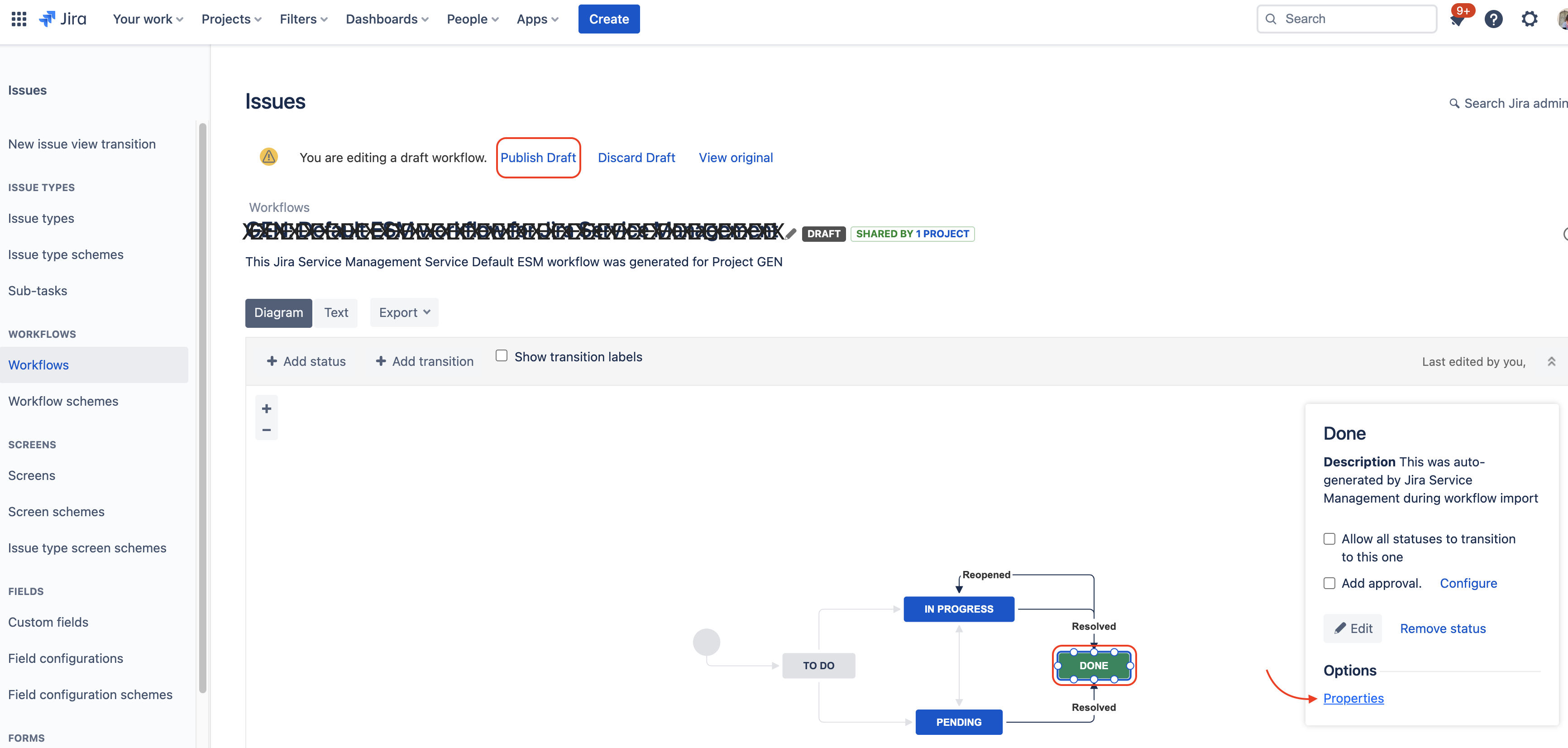
Task: Check Allow all statuses to transition
Action: click(1329, 539)
